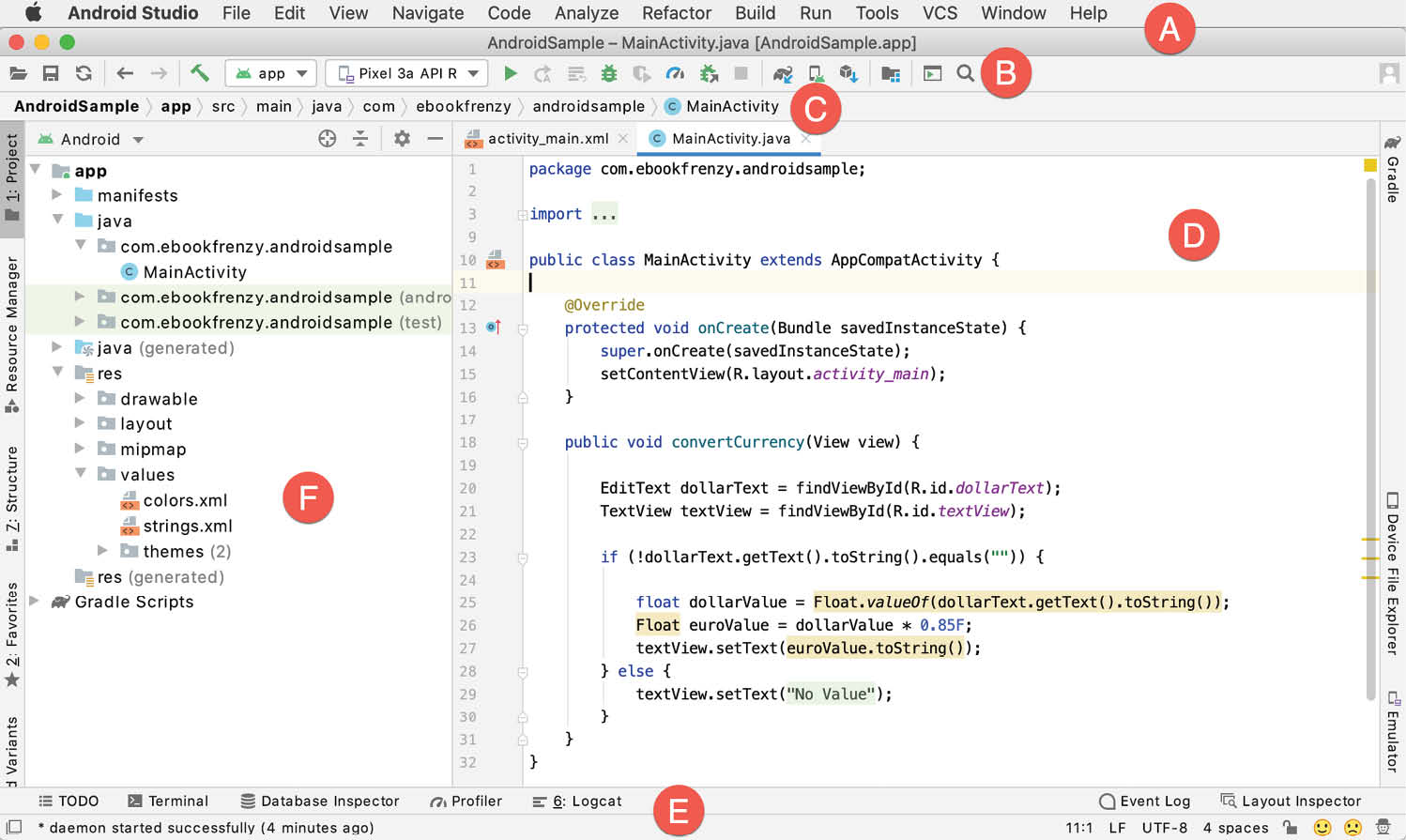Expand the java (generated) folder
Screen dimensions: 1406x840
coord(56,347)
